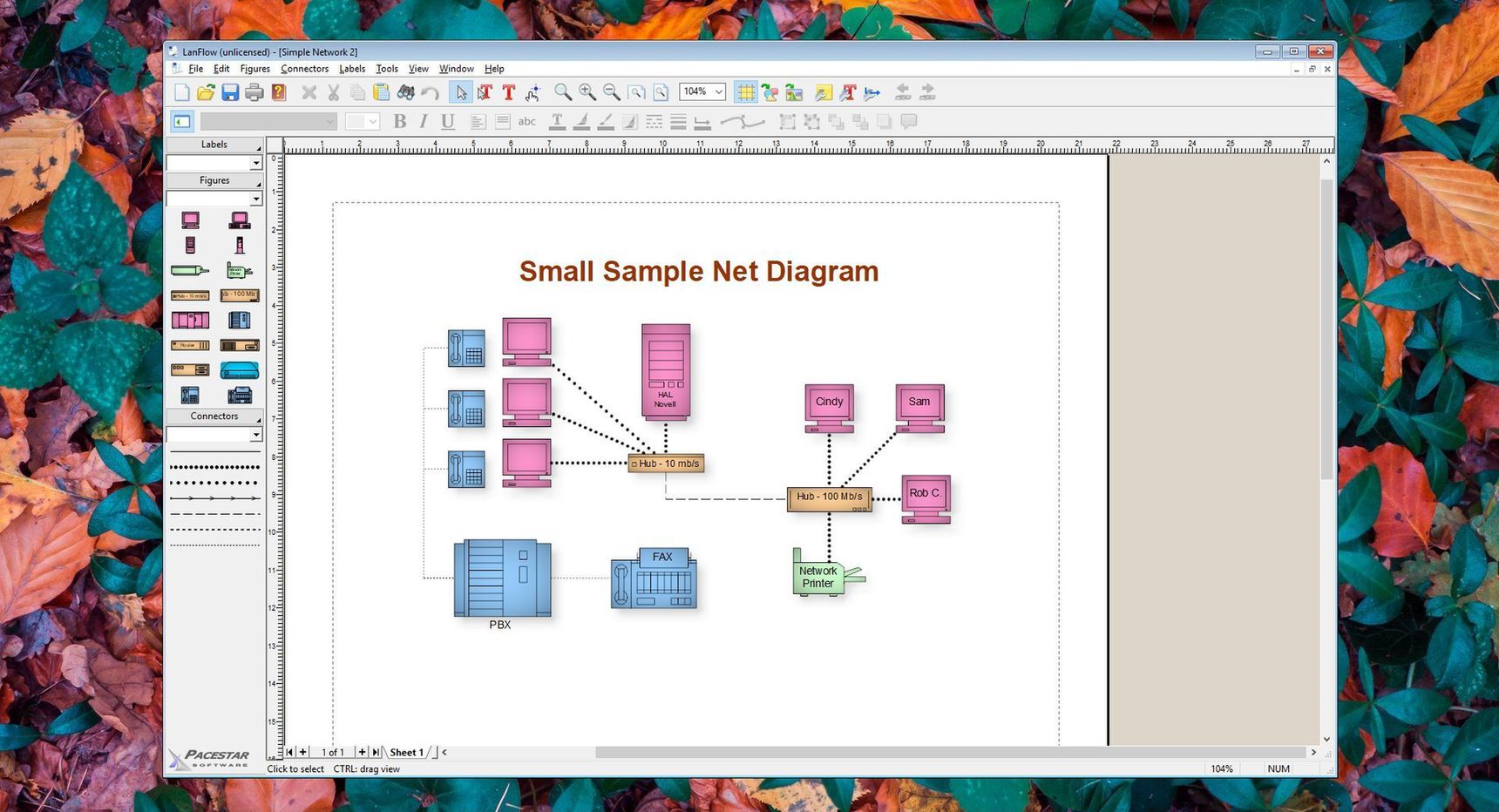Click the Zoom Out minus magnifier
1499x812 pixels.
[x=612, y=92]
